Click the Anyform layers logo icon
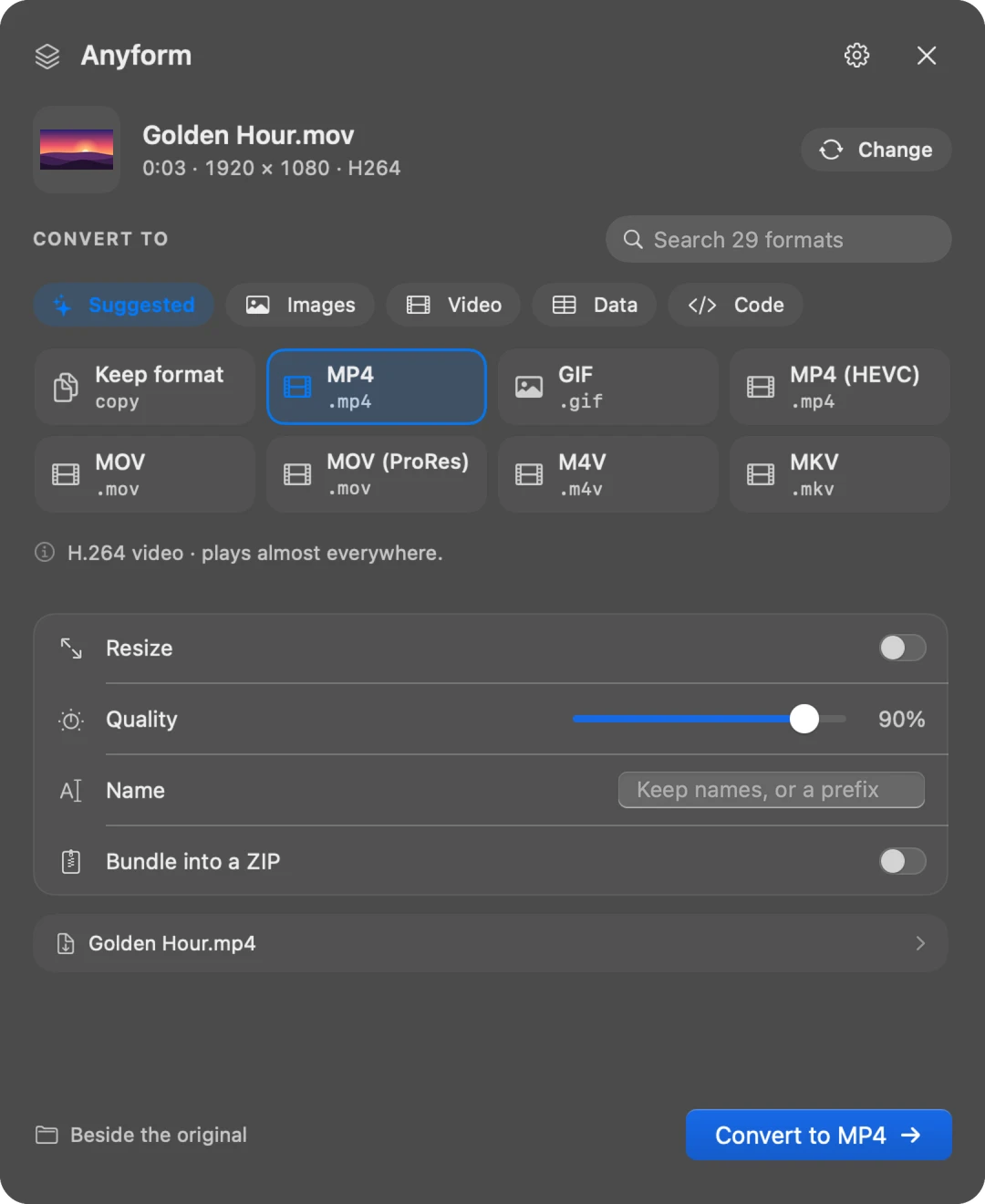The height and width of the screenshot is (1204, 985). tap(47, 57)
